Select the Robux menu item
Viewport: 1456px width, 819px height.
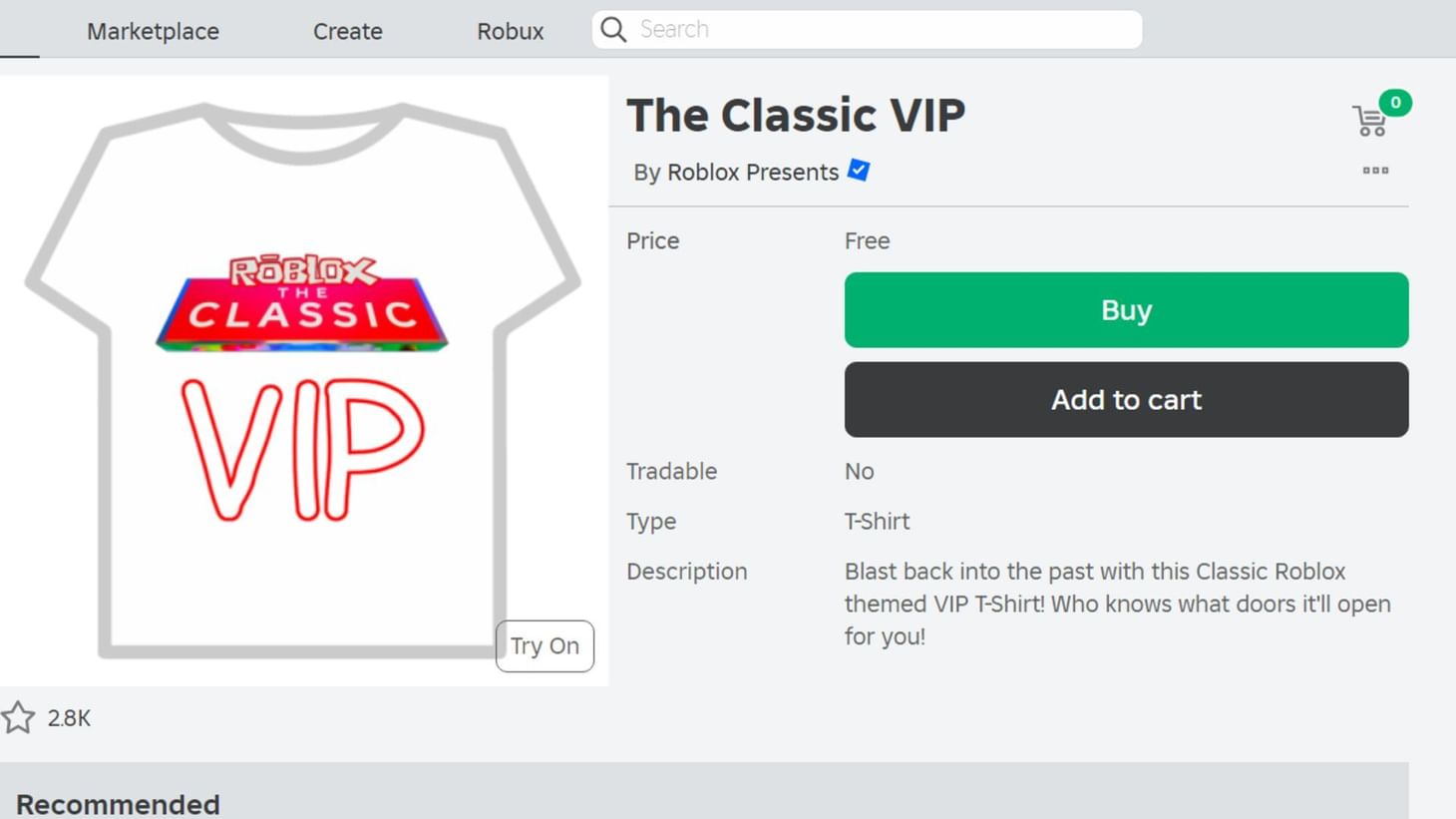(x=510, y=31)
